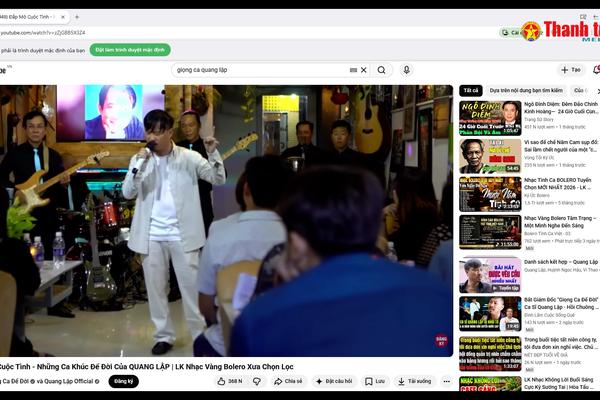Click the Tạo create button

[x=571, y=70]
